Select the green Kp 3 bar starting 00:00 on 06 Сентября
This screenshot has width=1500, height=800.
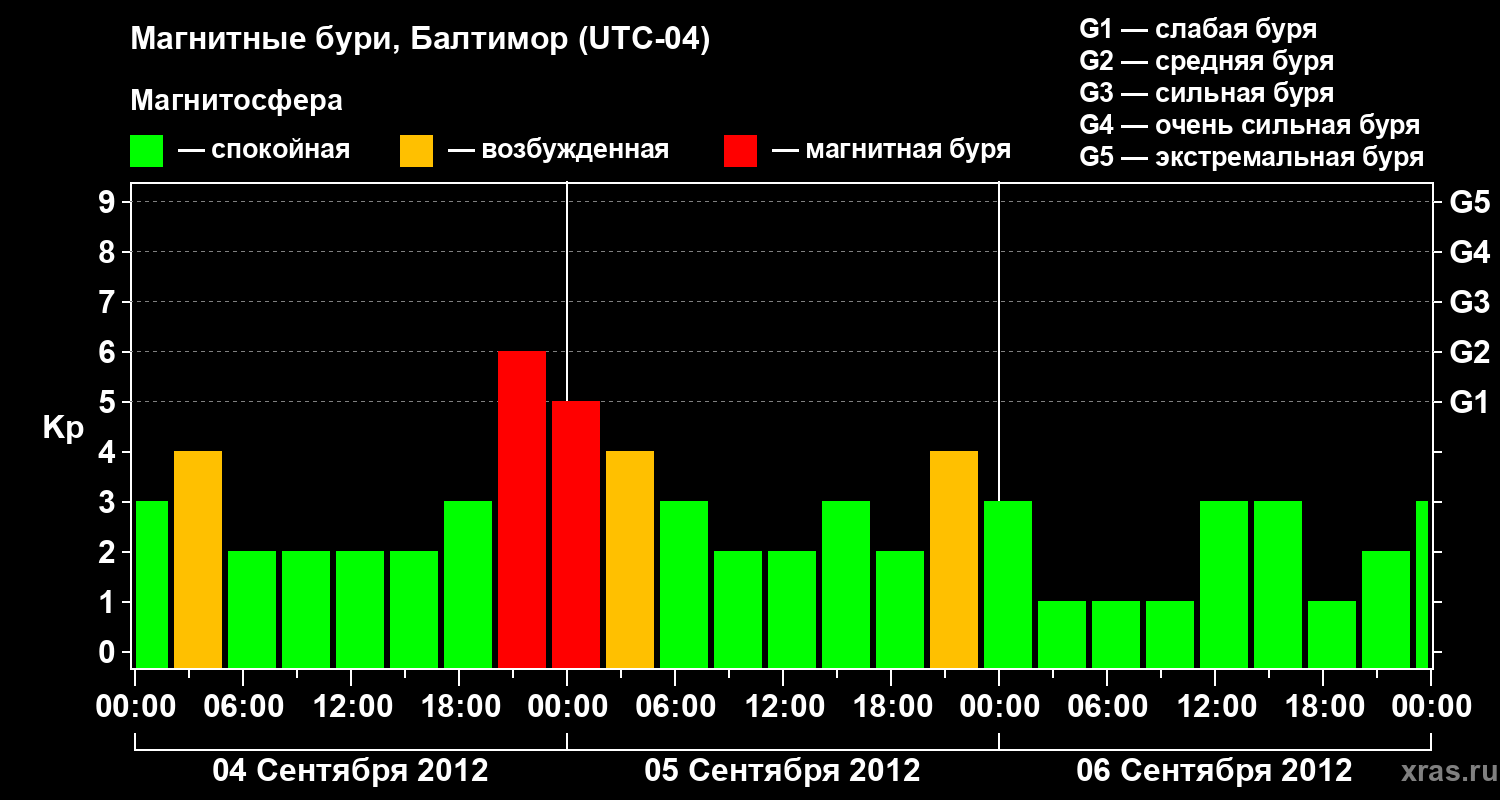coord(1008,585)
